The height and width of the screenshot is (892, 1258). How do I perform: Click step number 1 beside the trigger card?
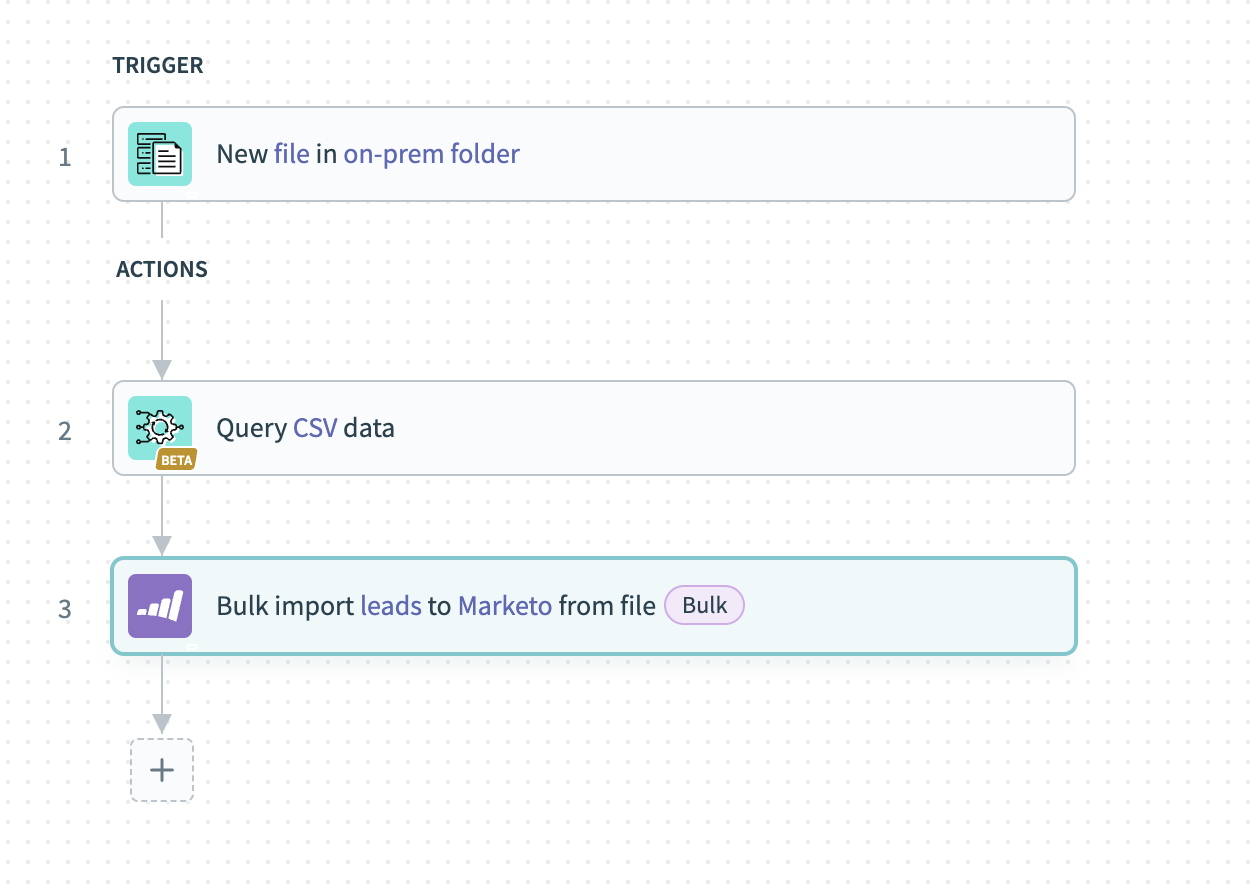pos(66,157)
